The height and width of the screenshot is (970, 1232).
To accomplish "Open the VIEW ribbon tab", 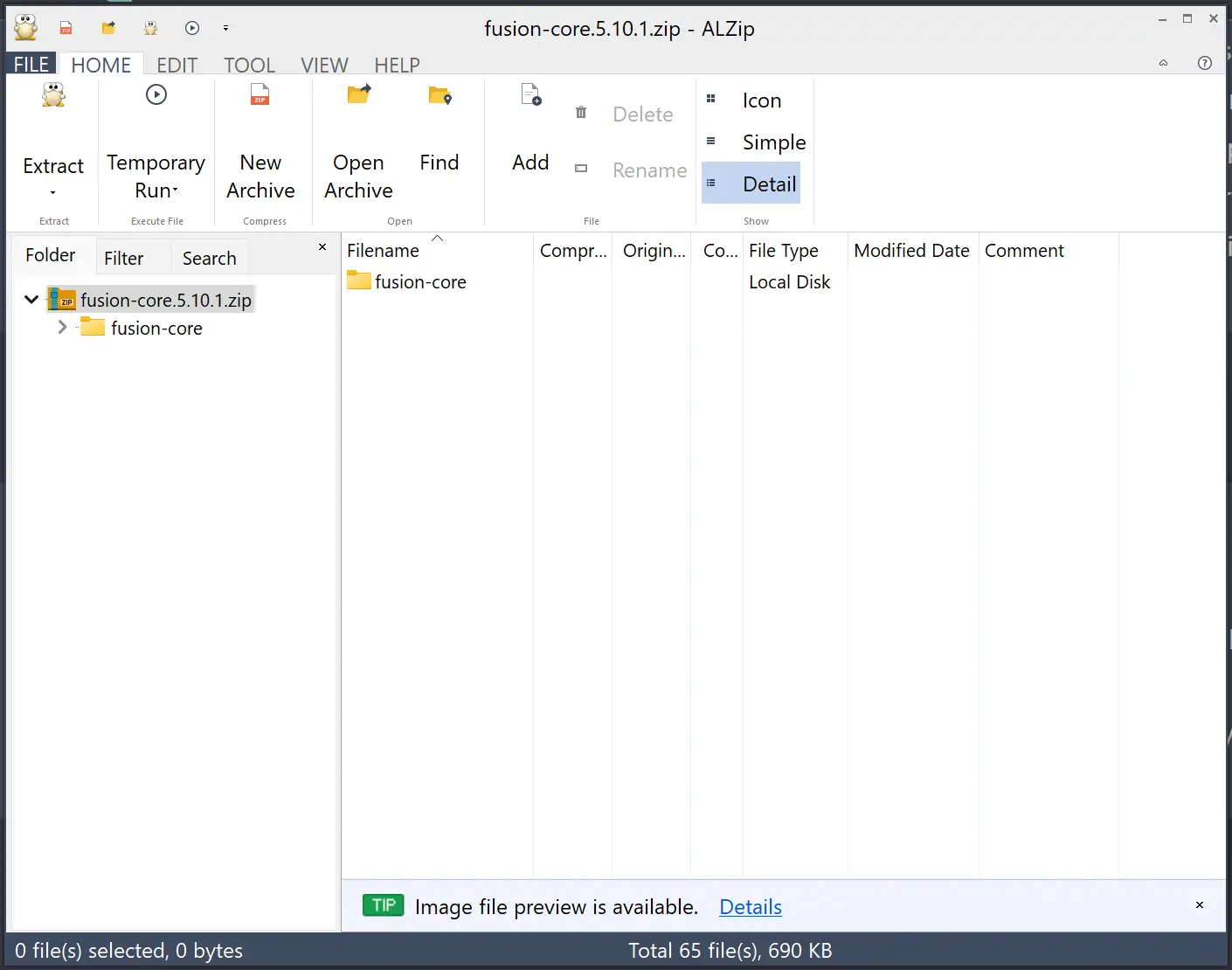I will [x=325, y=65].
